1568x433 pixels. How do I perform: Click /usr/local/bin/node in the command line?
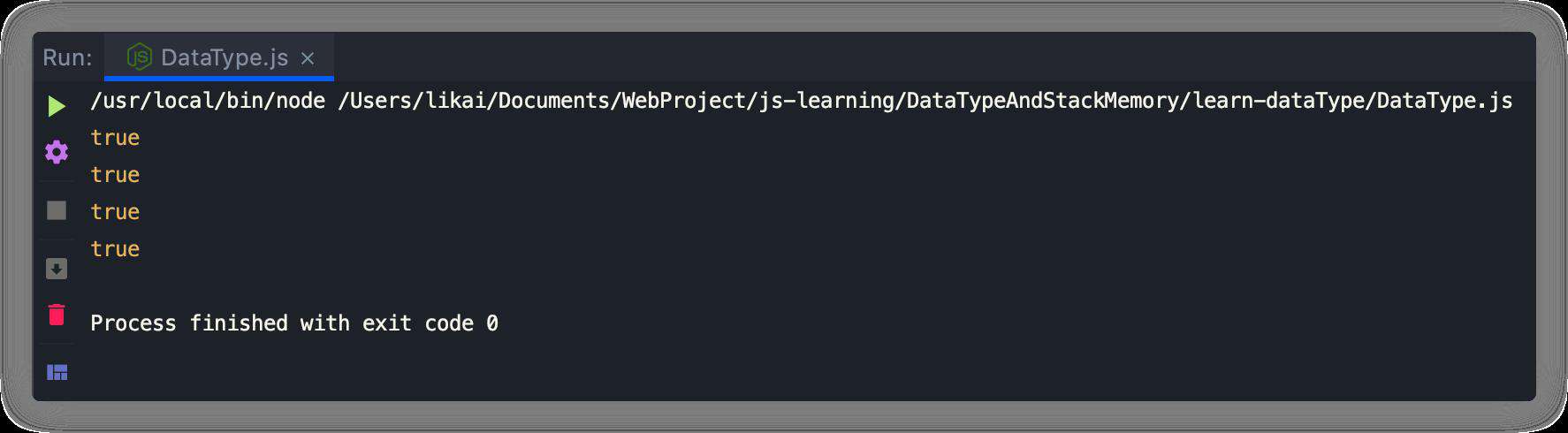tap(208, 101)
